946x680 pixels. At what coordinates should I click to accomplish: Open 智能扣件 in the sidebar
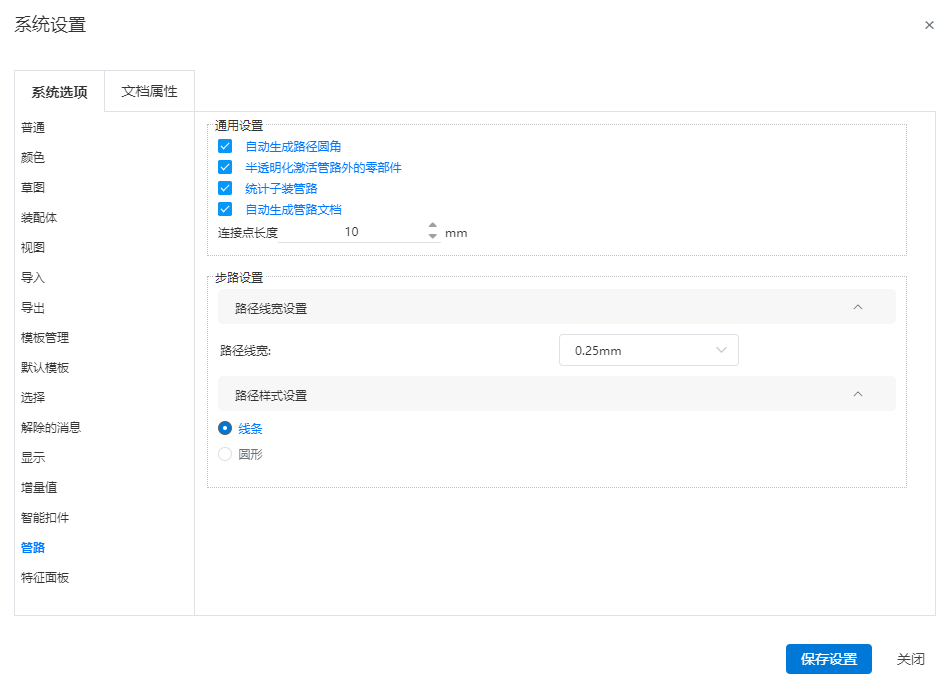45,518
